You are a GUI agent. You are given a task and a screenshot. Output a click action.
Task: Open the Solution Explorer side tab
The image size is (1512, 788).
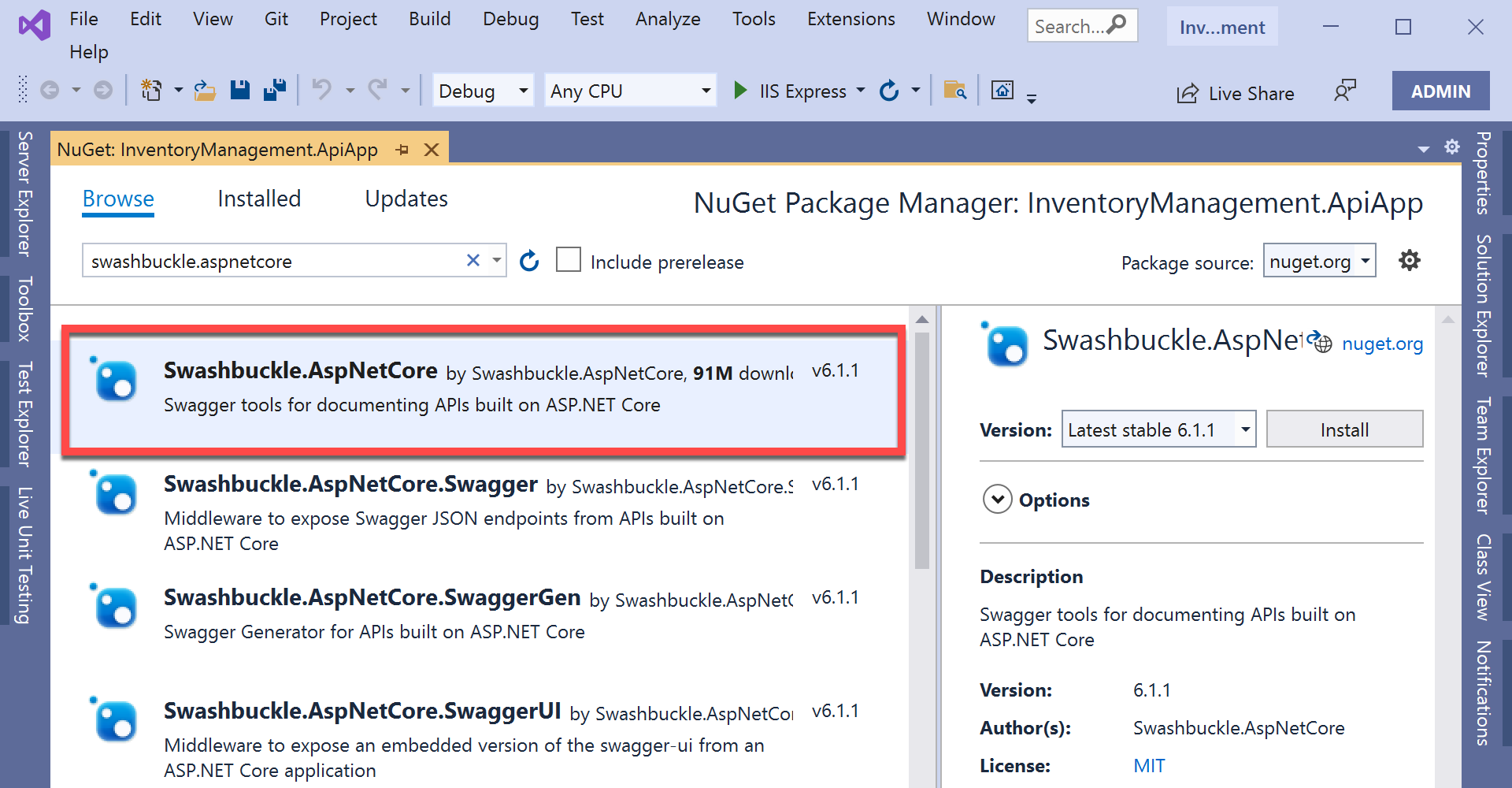tap(1484, 305)
